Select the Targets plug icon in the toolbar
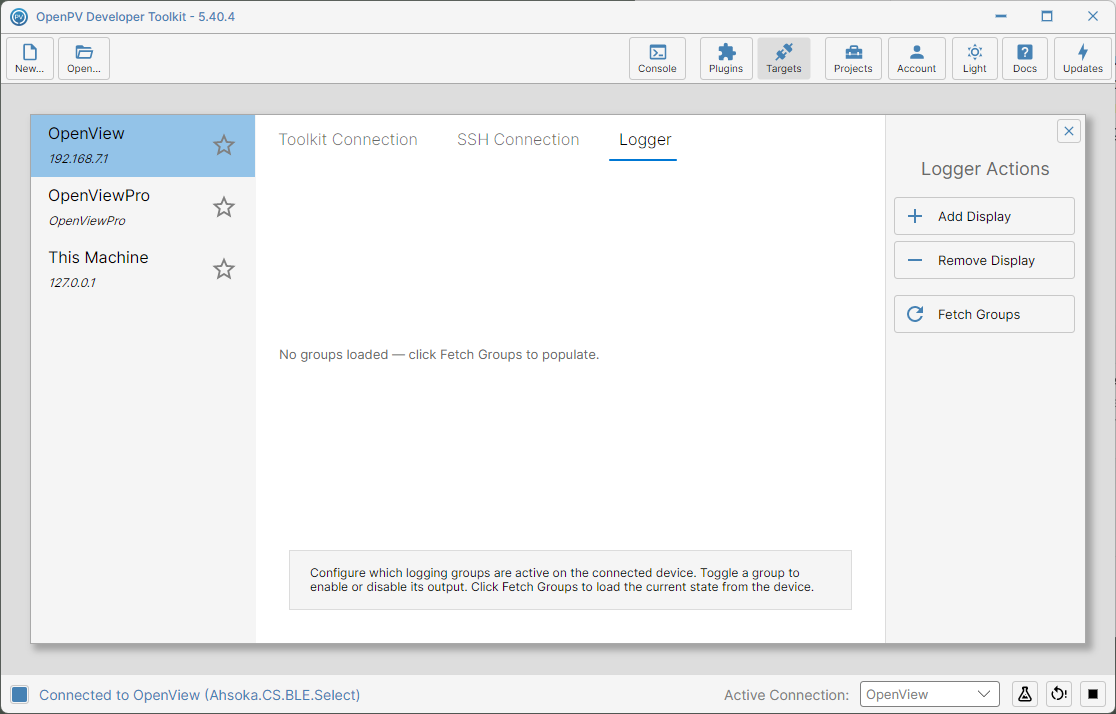Screen dimensions: 1116x714 [x=784, y=58]
